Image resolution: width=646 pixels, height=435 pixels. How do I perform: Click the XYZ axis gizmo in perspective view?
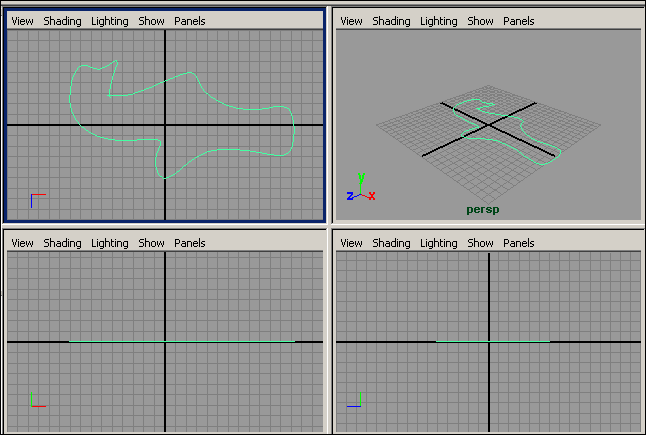tap(361, 187)
